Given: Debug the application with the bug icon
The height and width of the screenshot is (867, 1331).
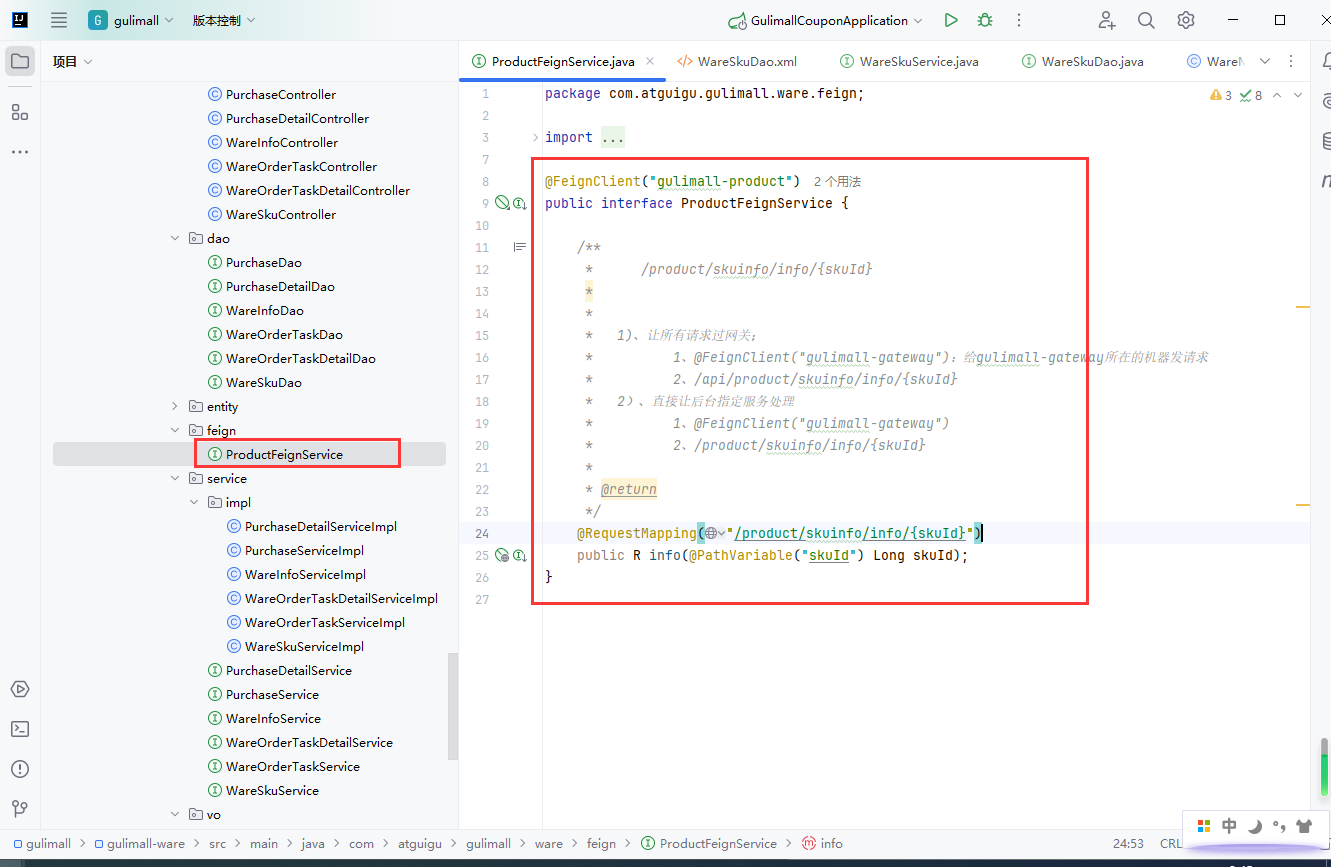Looking at the screenshot, I should [x=985, y=20].
